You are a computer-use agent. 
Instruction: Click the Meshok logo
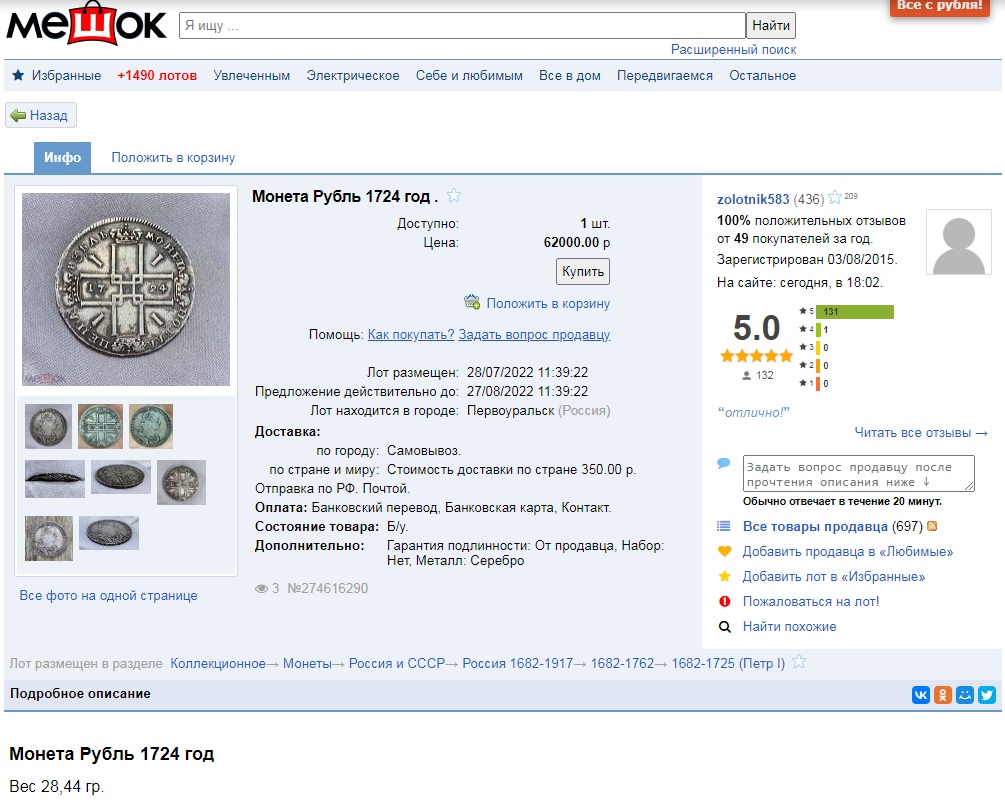pyautogui.click(x=86, y=24)
